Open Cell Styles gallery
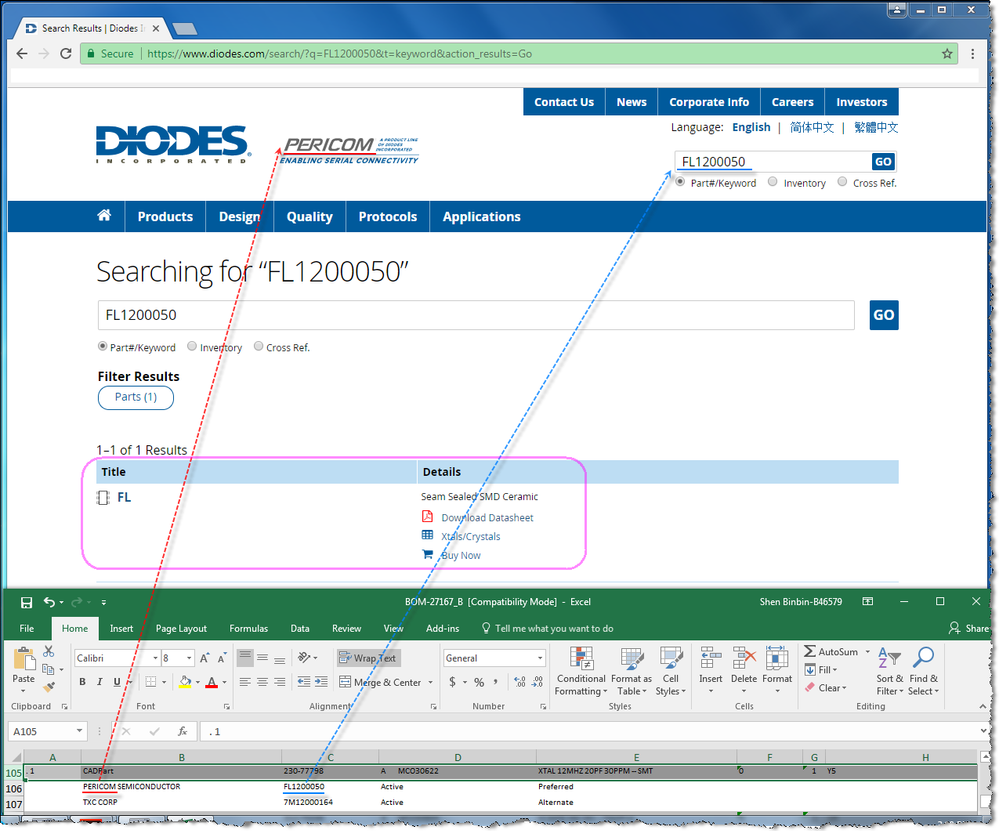 [x=670, y=671]
